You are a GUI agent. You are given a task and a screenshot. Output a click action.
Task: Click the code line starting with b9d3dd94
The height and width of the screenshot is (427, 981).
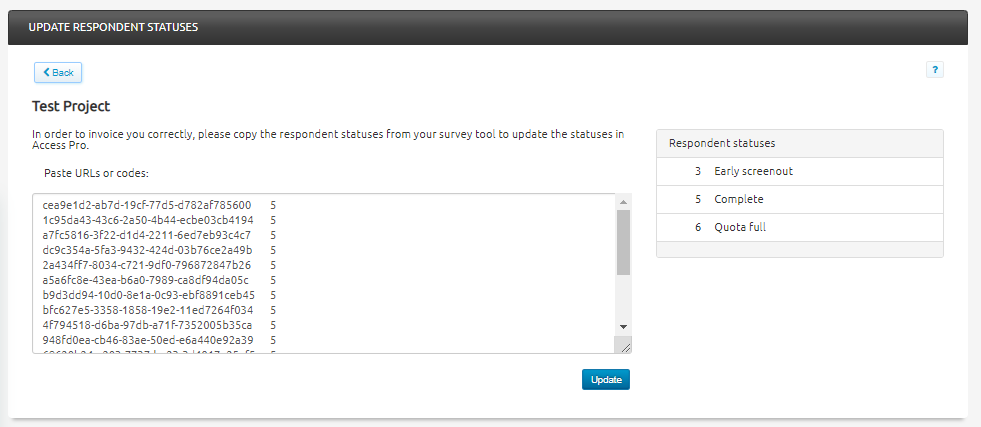pyautogui.click(x=148, y=295)
